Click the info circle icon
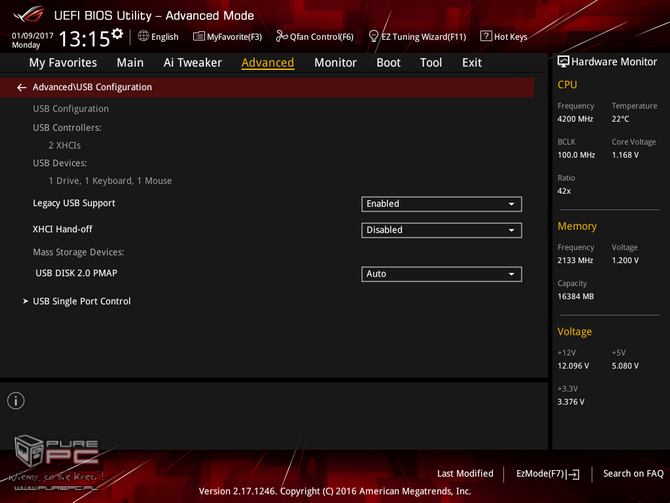Screen dimensions: 670x503 pos(16,401)
